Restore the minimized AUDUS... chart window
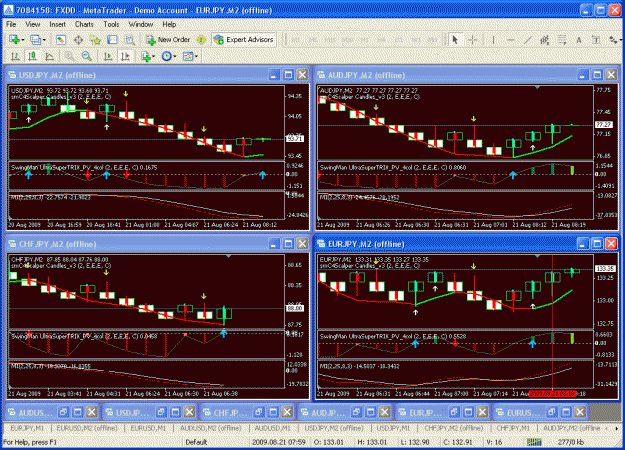Image resolution: width=625 pixels, height=450 pixels. tap(64, 412)
